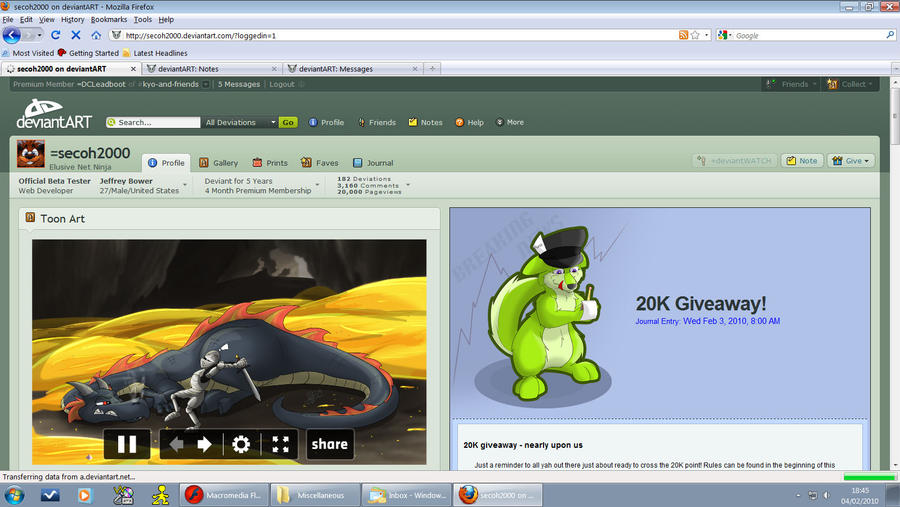The image size is (900, 507).
Task: Click the Google search magnifier icon
Action: 890,35
